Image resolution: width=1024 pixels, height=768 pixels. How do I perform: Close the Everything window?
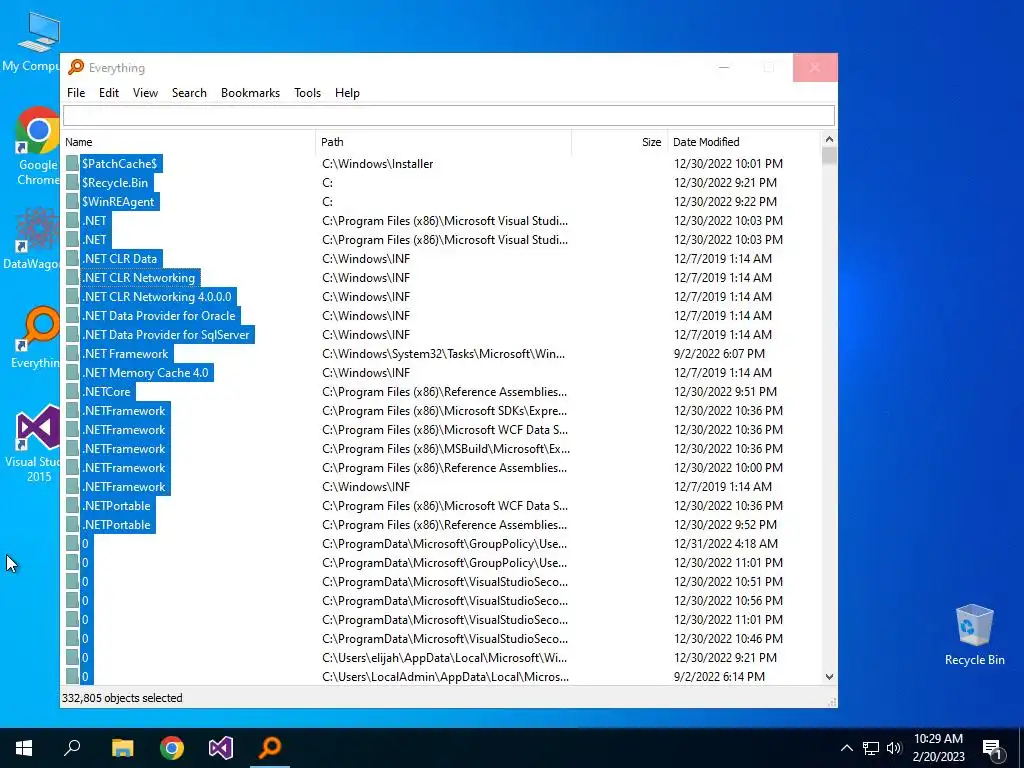pos(814,67)
